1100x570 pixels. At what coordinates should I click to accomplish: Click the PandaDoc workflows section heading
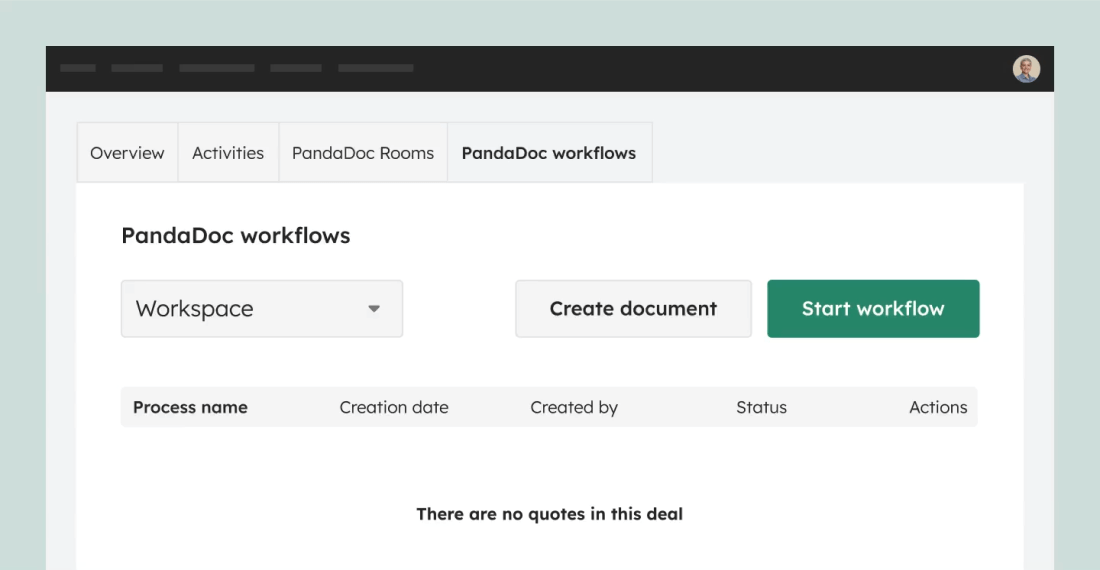click(x=236, y=236)
